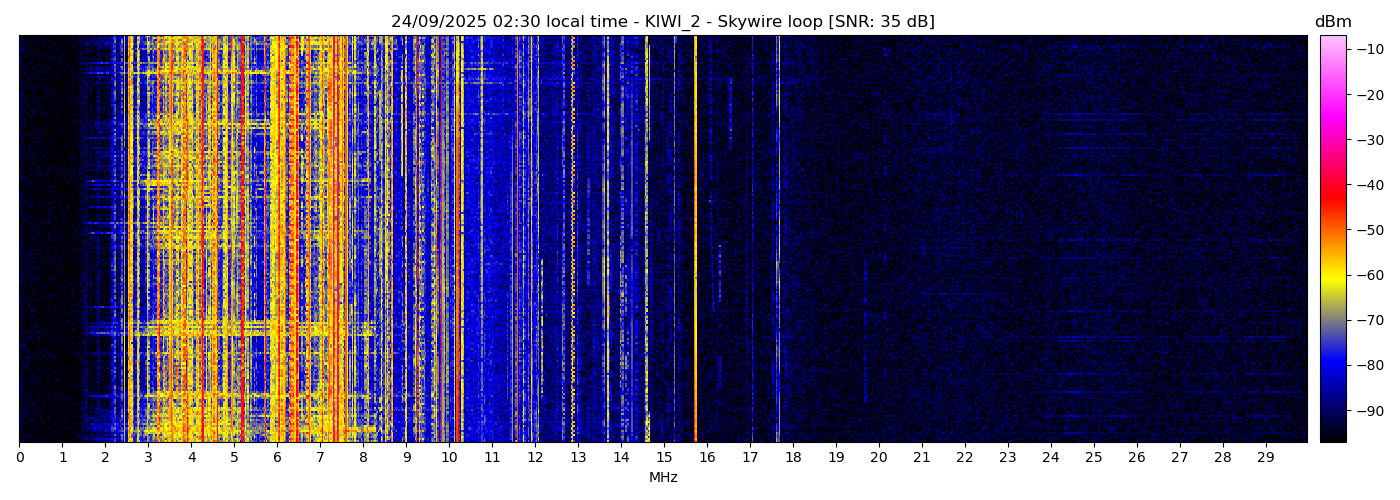Screen dimensions: 1400x500
Task: Click the plot title text at top
Action: point(662,22)
